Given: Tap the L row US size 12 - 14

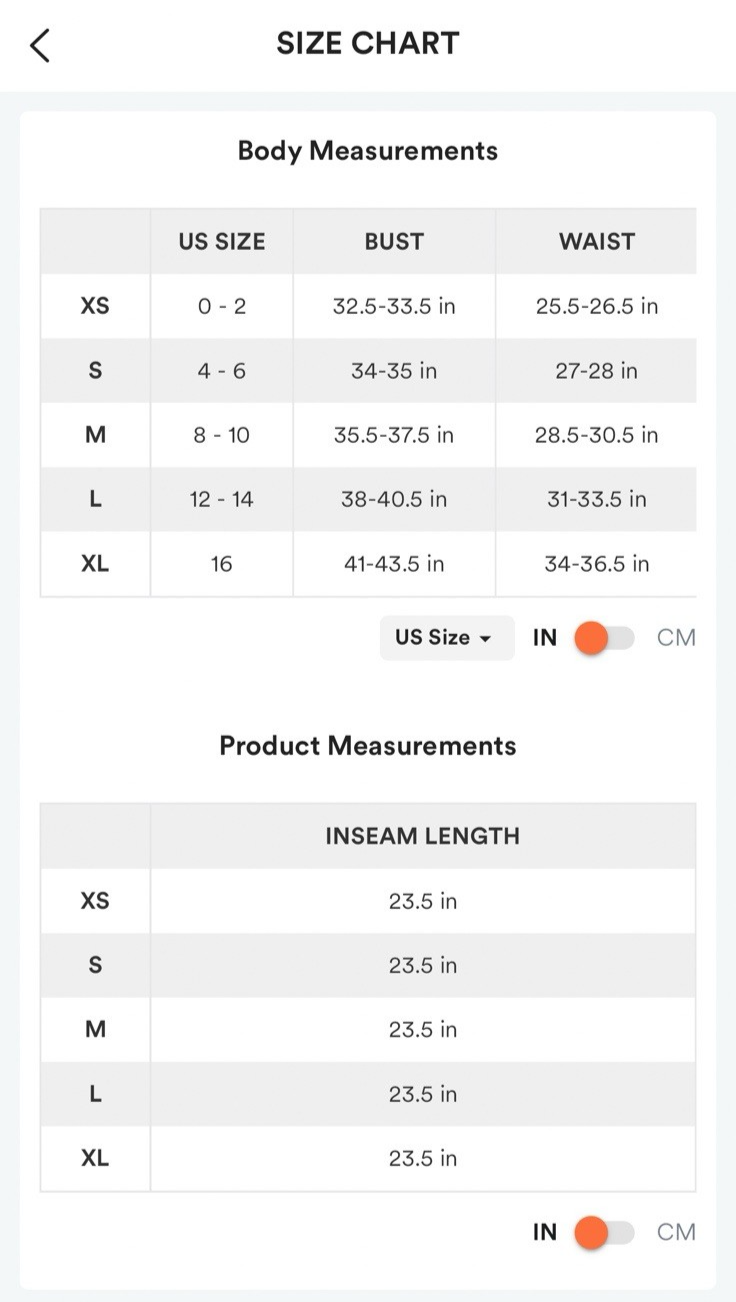Looking at the screenshot, I should (222, 499).
